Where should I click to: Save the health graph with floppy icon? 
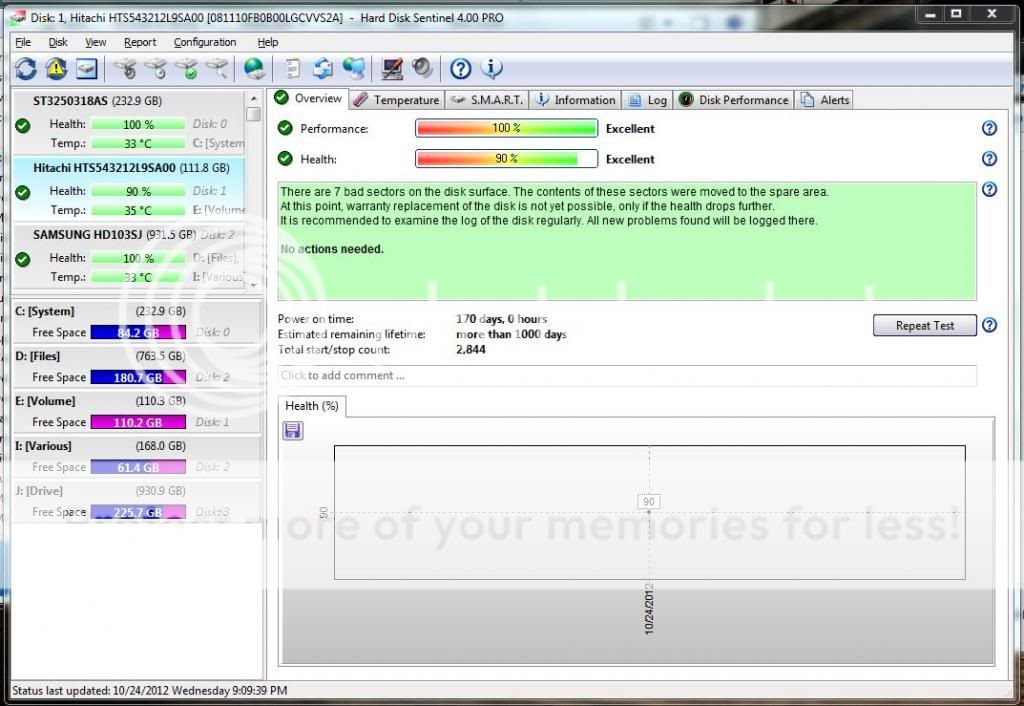pos(293,430)
